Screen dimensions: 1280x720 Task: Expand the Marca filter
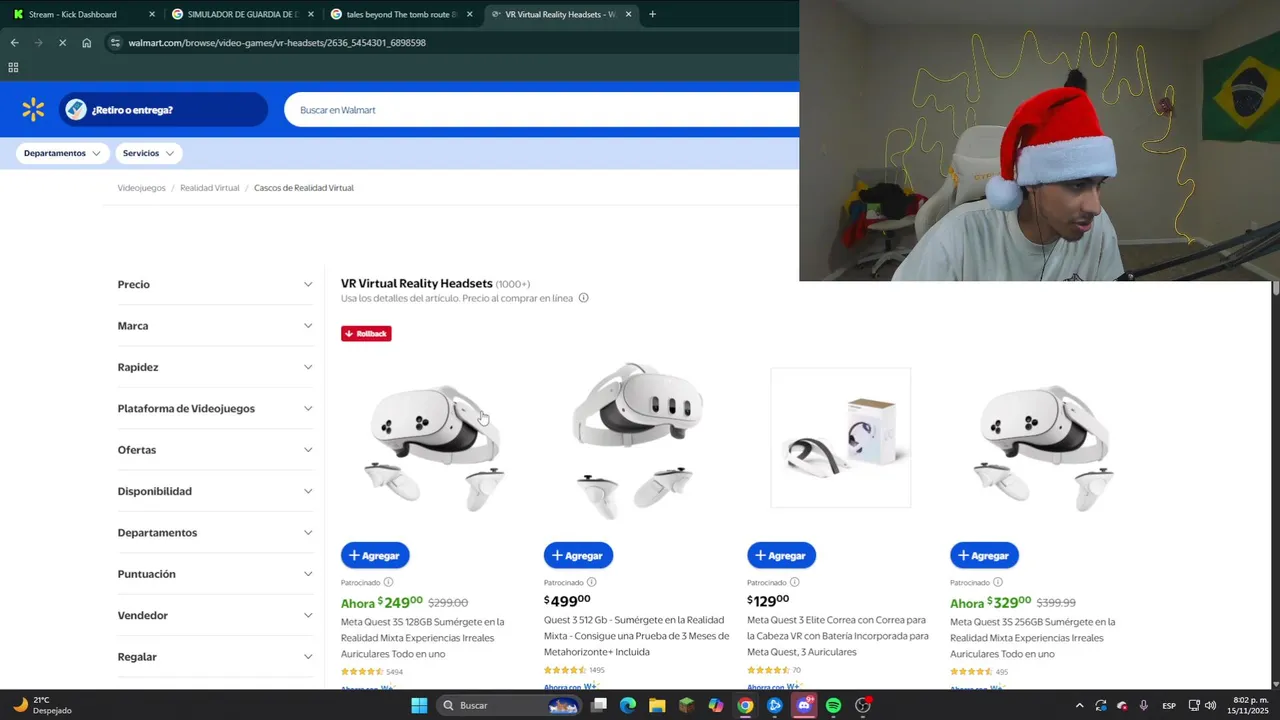tap(215, 326)
